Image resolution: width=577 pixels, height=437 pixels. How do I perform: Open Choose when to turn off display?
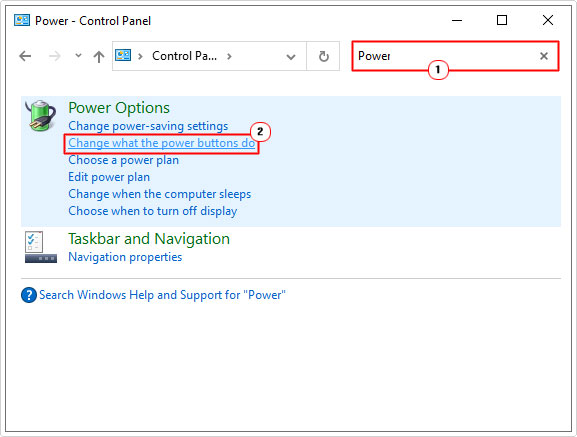click(153, 211)
